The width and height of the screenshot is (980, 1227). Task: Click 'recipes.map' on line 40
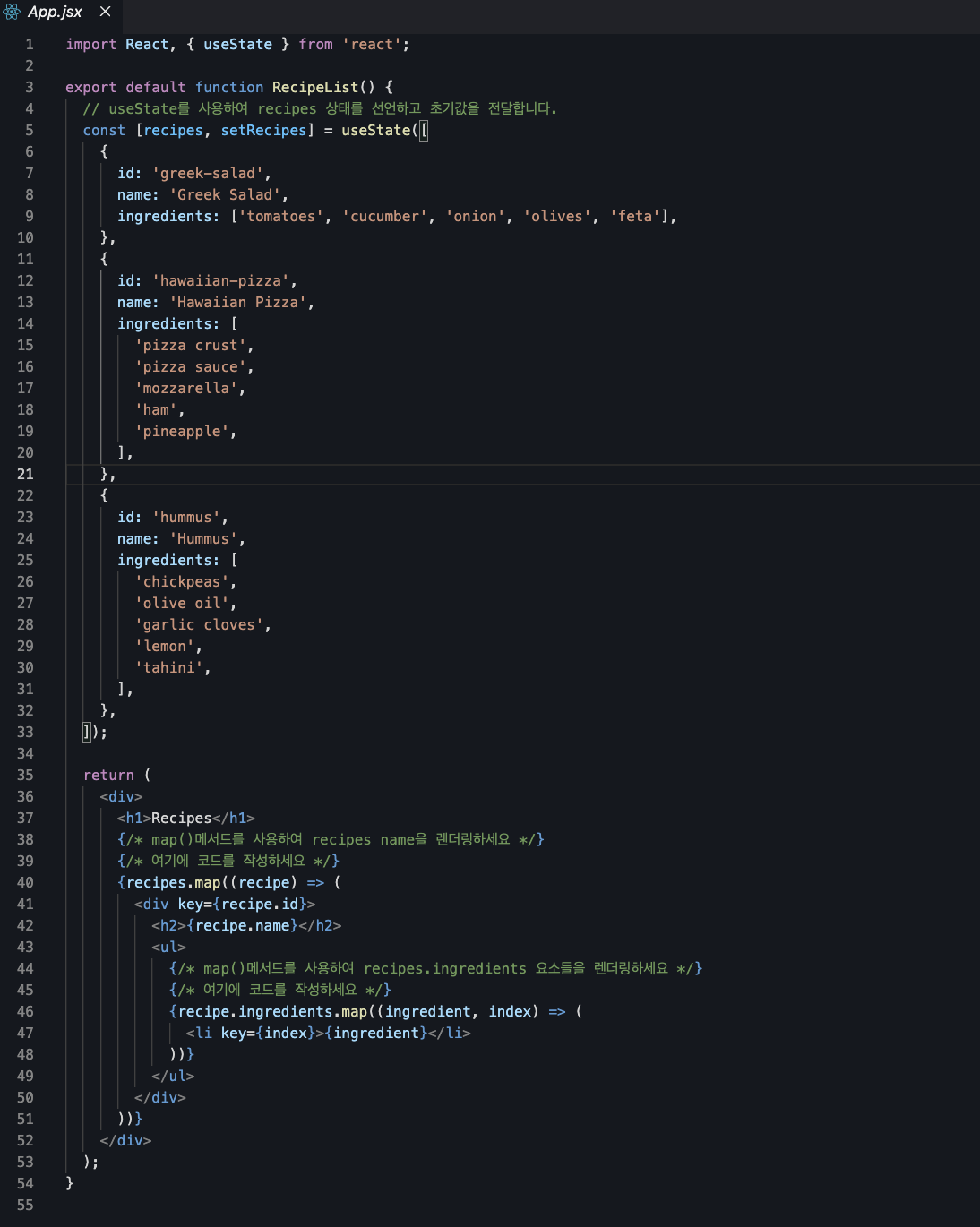(x=173, y=882)
